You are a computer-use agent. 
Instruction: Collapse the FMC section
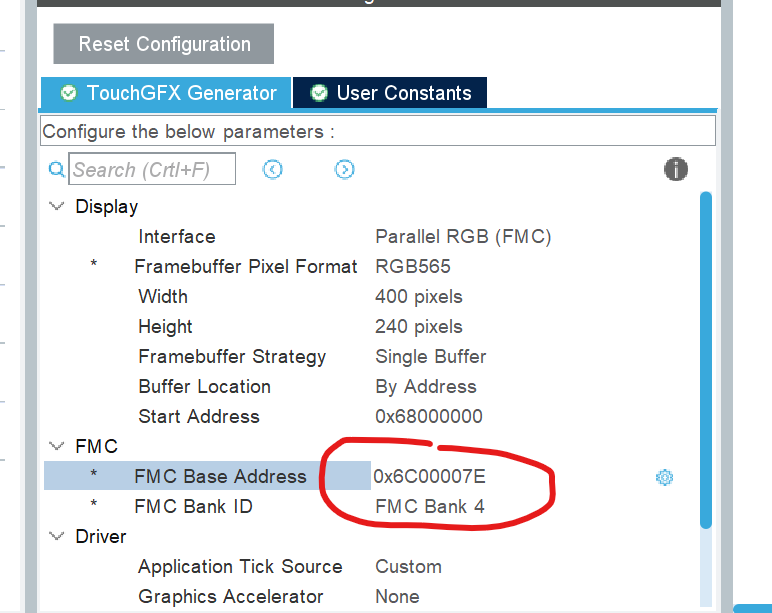pyautogui.click(x=57, y=446)
